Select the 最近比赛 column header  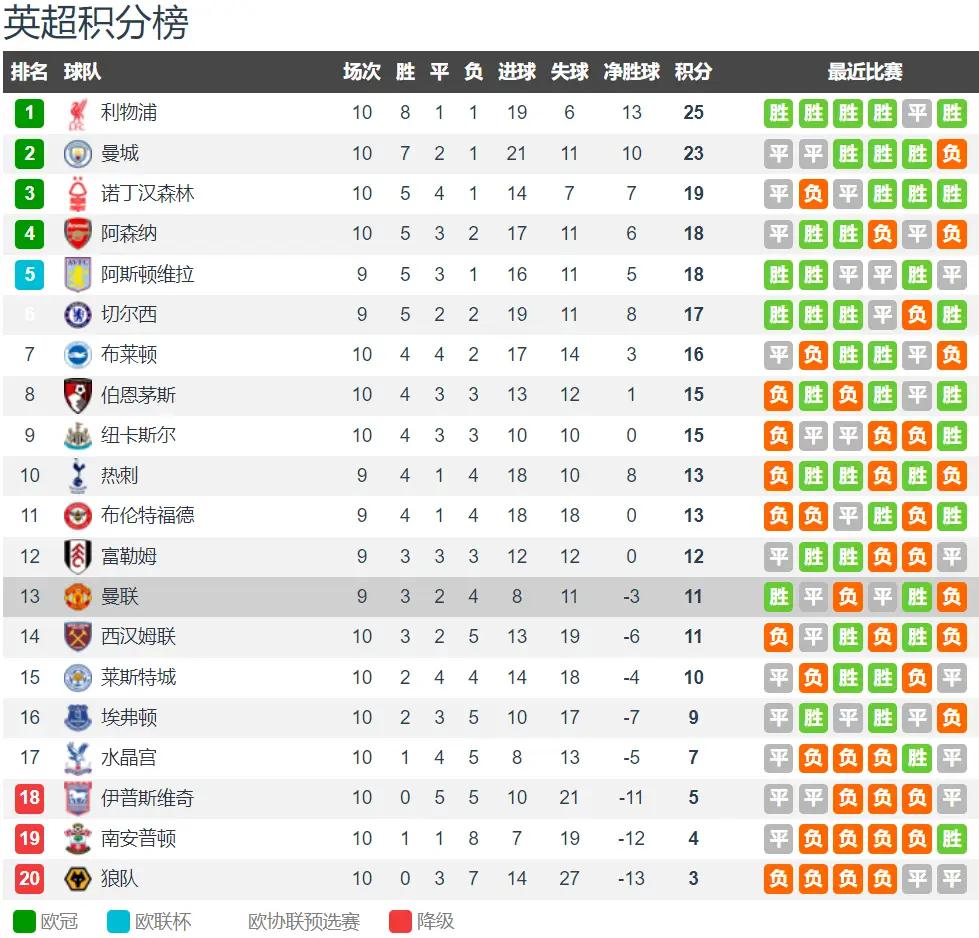pos(865,72)
